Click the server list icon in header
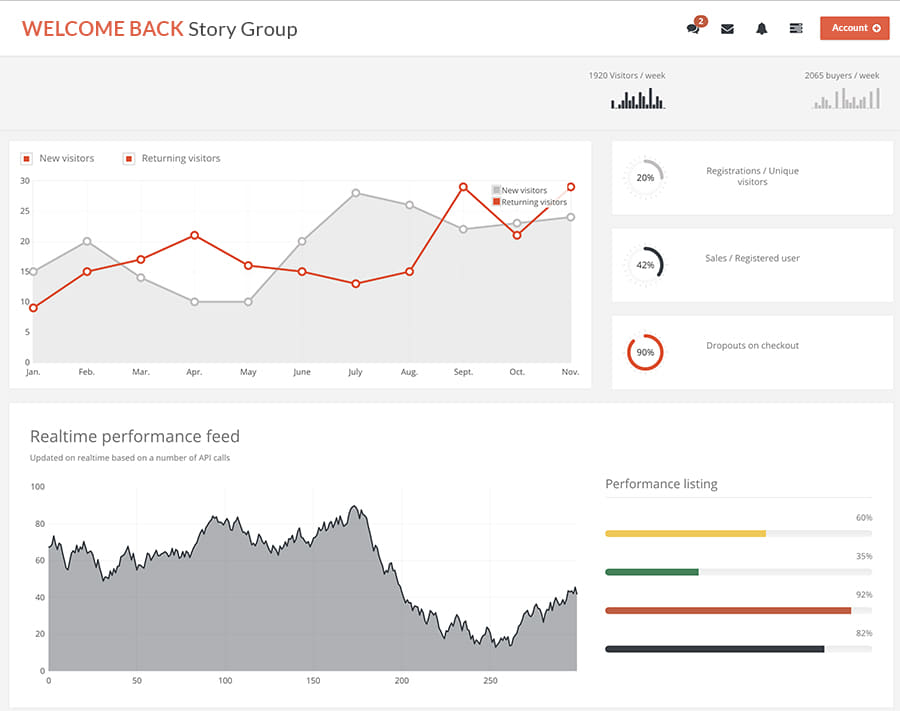 (x=796, y=28)
